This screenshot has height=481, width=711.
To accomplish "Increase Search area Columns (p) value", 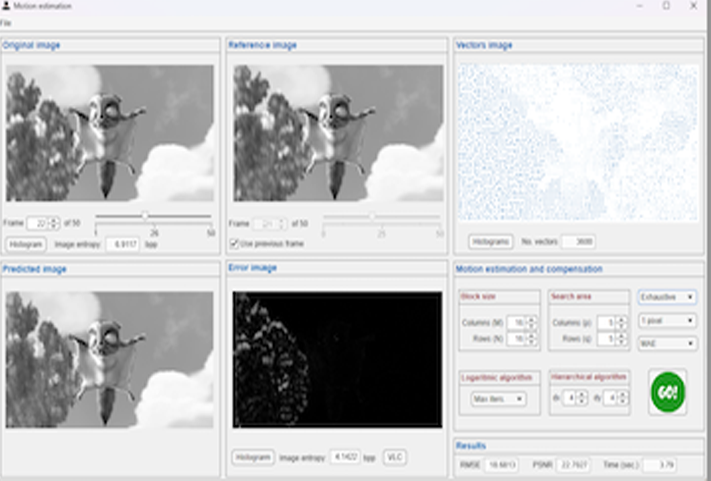I will click(x=622, y=320).
